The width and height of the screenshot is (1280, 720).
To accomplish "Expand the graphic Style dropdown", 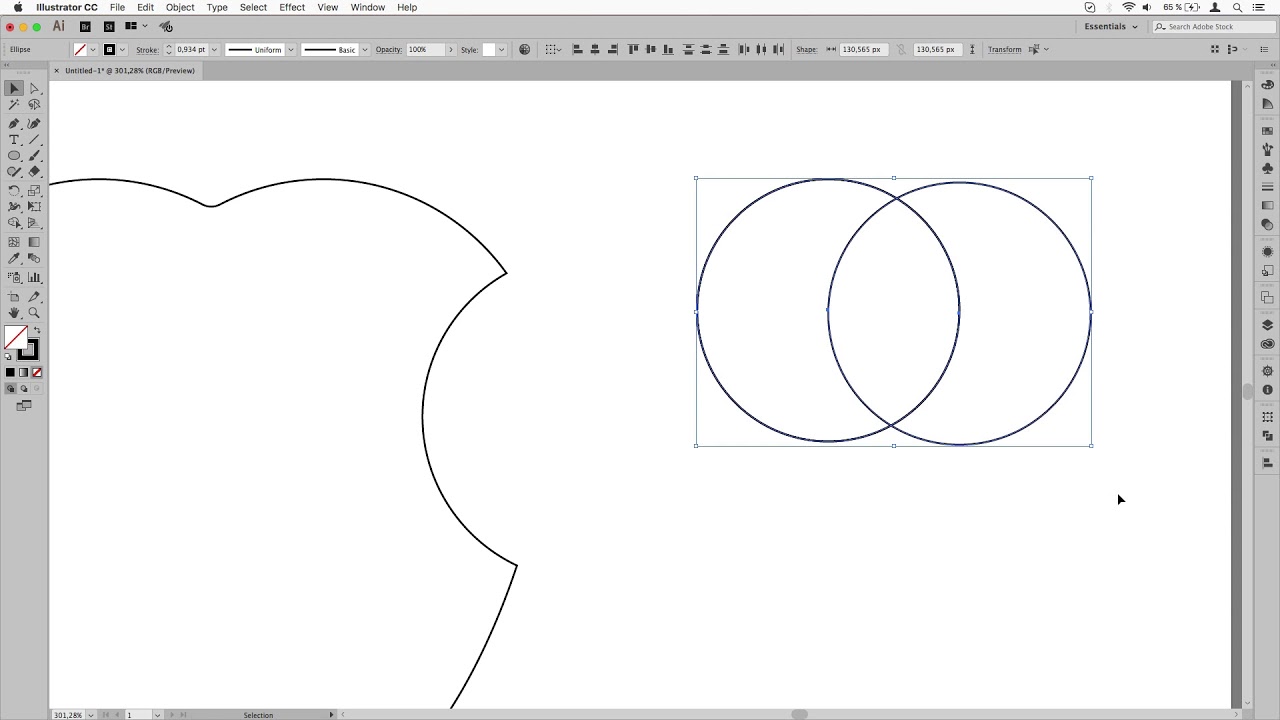I will [x=501, y=49].
